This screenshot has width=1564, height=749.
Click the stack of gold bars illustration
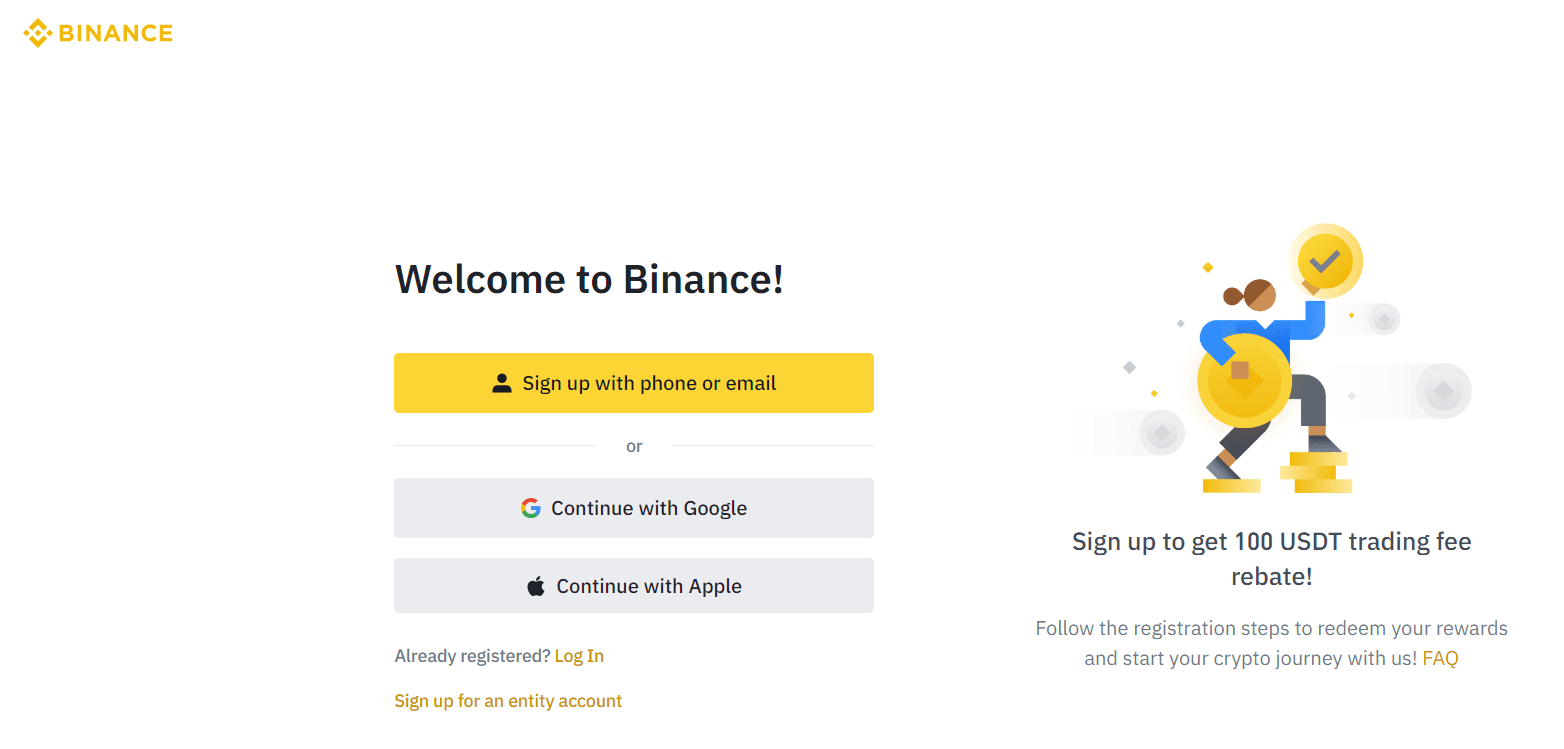(1318, 472)
